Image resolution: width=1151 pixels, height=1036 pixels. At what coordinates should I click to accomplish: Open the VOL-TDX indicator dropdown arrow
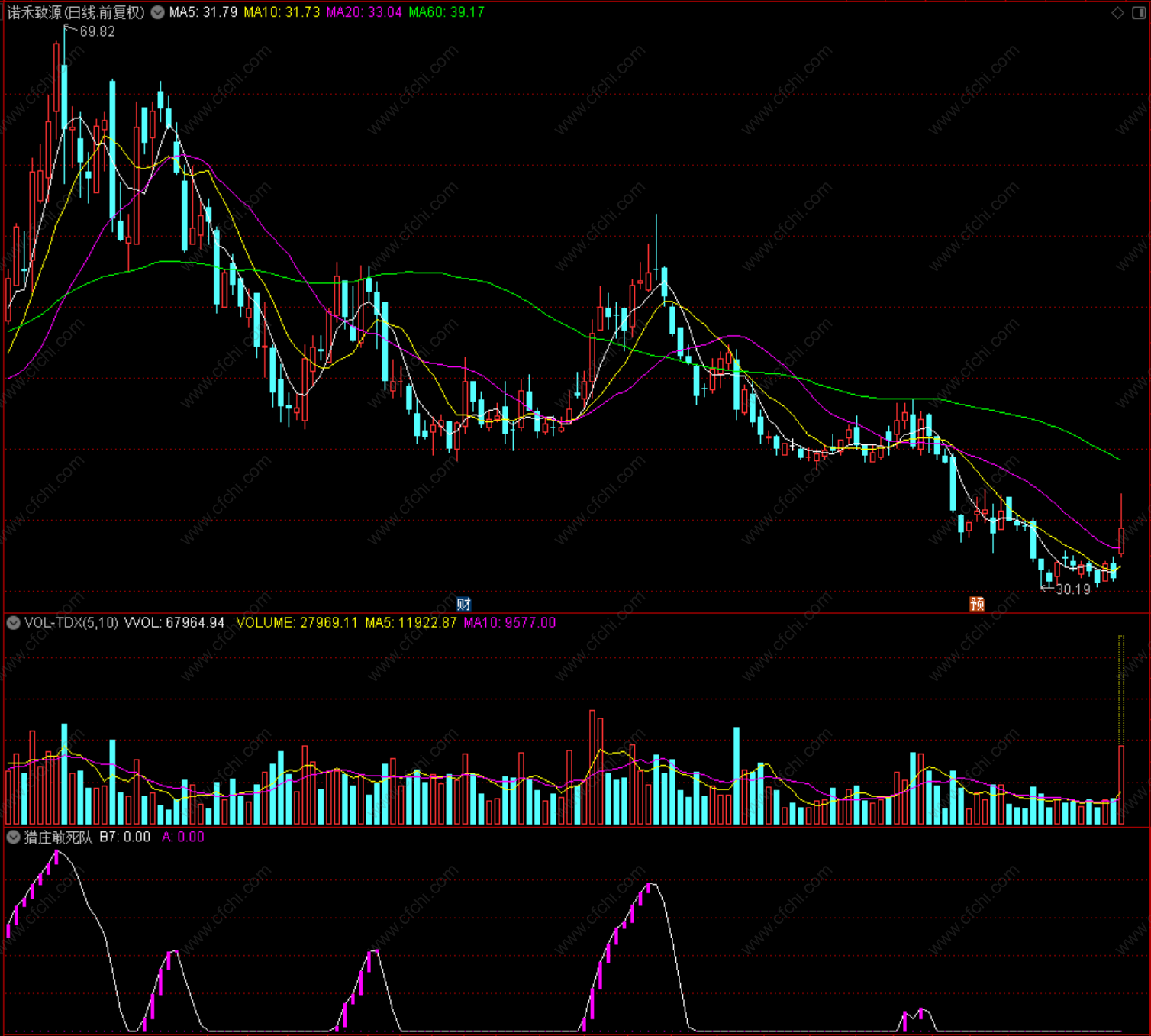pos(13,623)
